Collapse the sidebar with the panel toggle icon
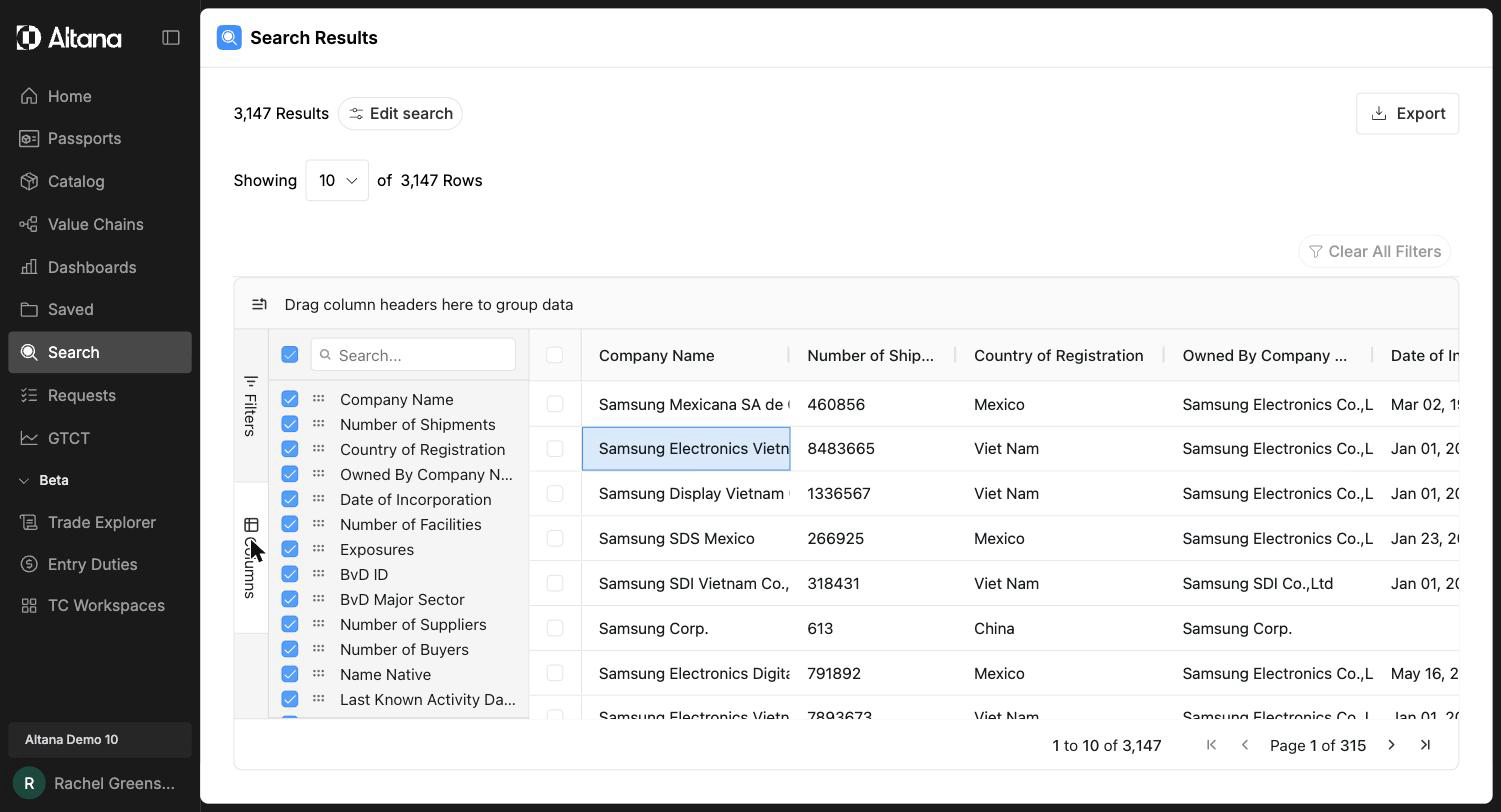The height and width of the screenshot is (812, 1501). [x=171, y=38]
